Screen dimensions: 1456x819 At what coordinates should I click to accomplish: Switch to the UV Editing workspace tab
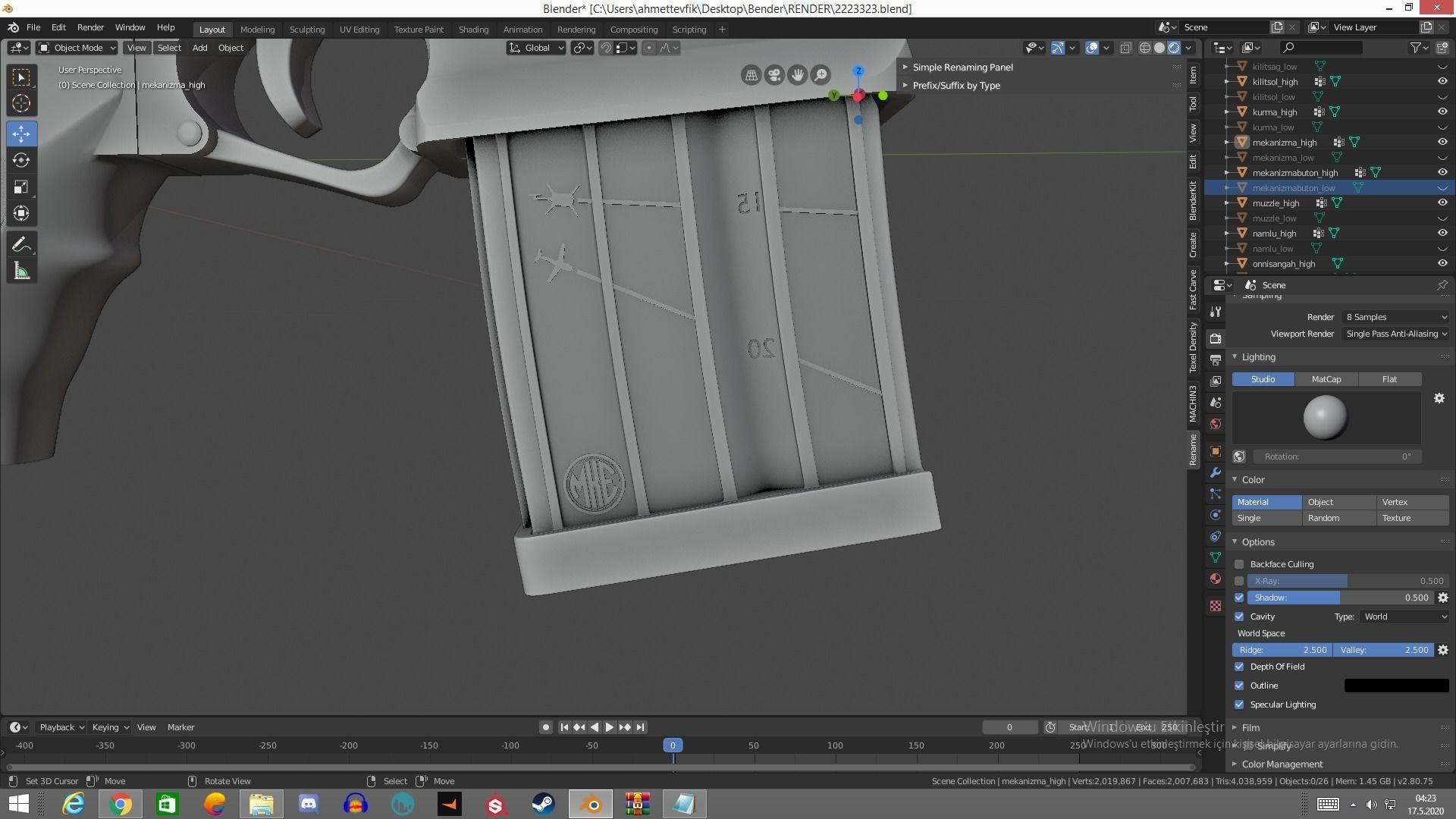coord(359,30)
